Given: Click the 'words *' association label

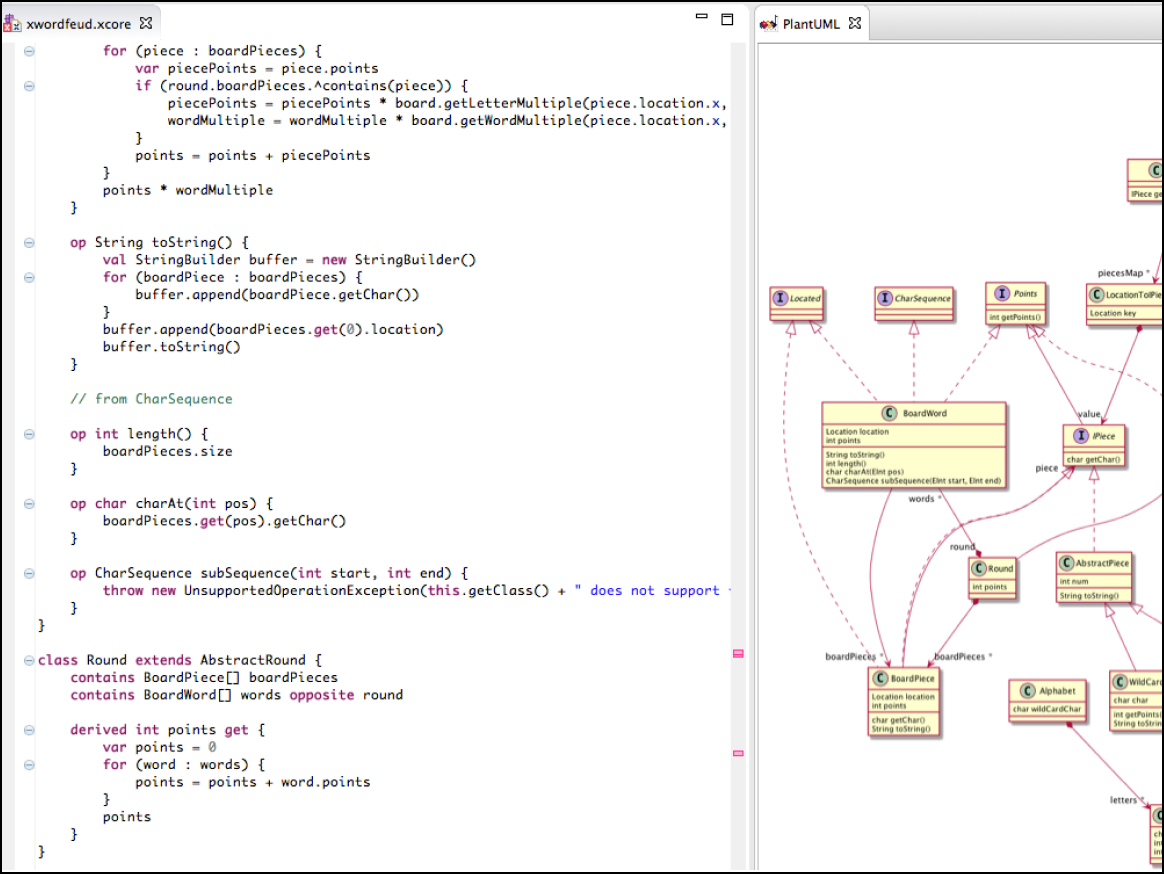Looking at the screenshot, I should pos(925,499).
